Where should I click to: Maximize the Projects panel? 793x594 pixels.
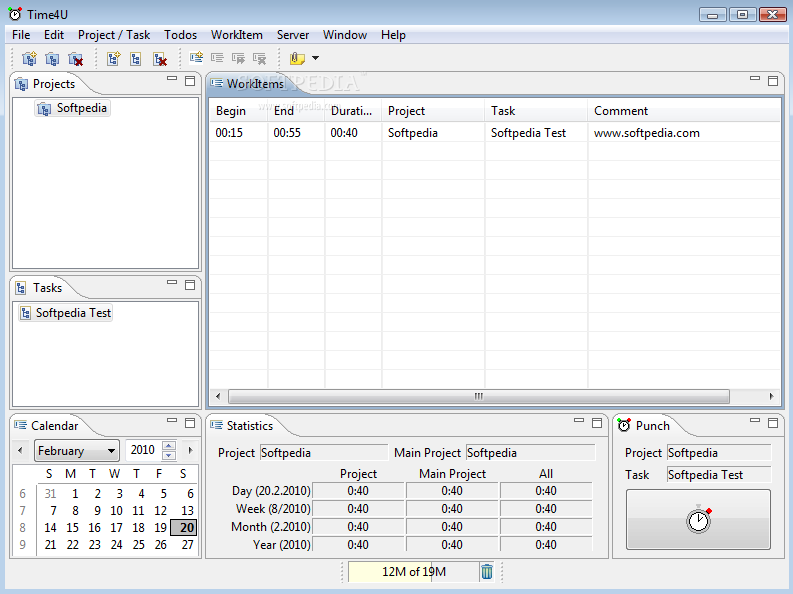tap(190, 81)
